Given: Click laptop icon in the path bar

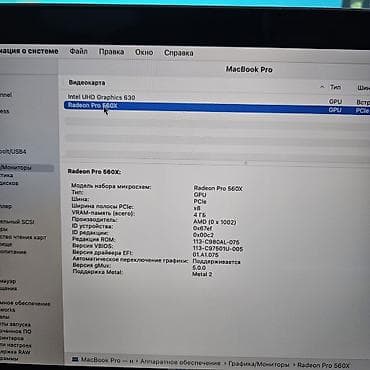Looking at the screenshot, I should pyautogui.click(x=75, y=360).
